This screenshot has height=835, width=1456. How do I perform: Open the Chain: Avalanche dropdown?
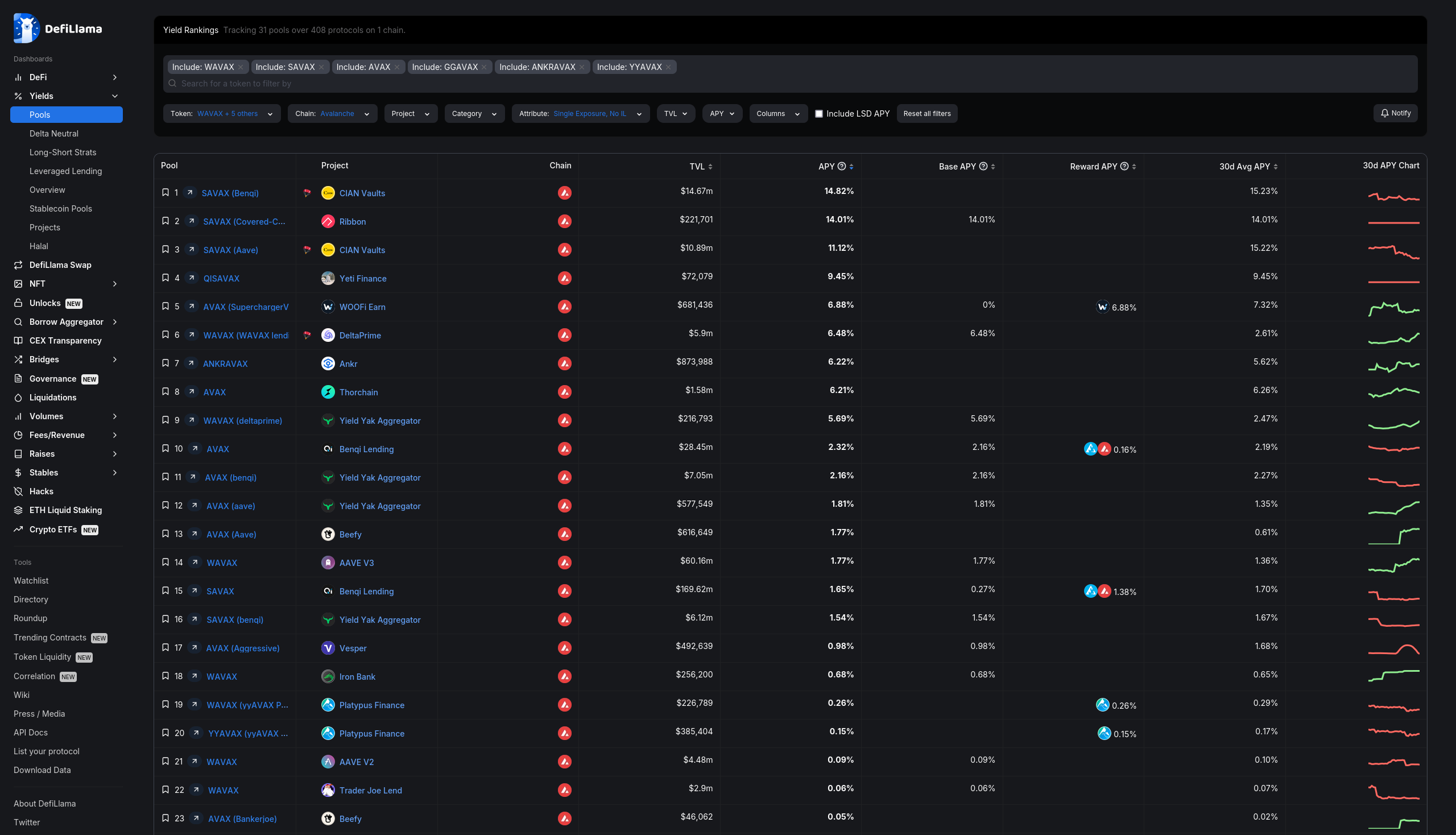pos(333,114)
